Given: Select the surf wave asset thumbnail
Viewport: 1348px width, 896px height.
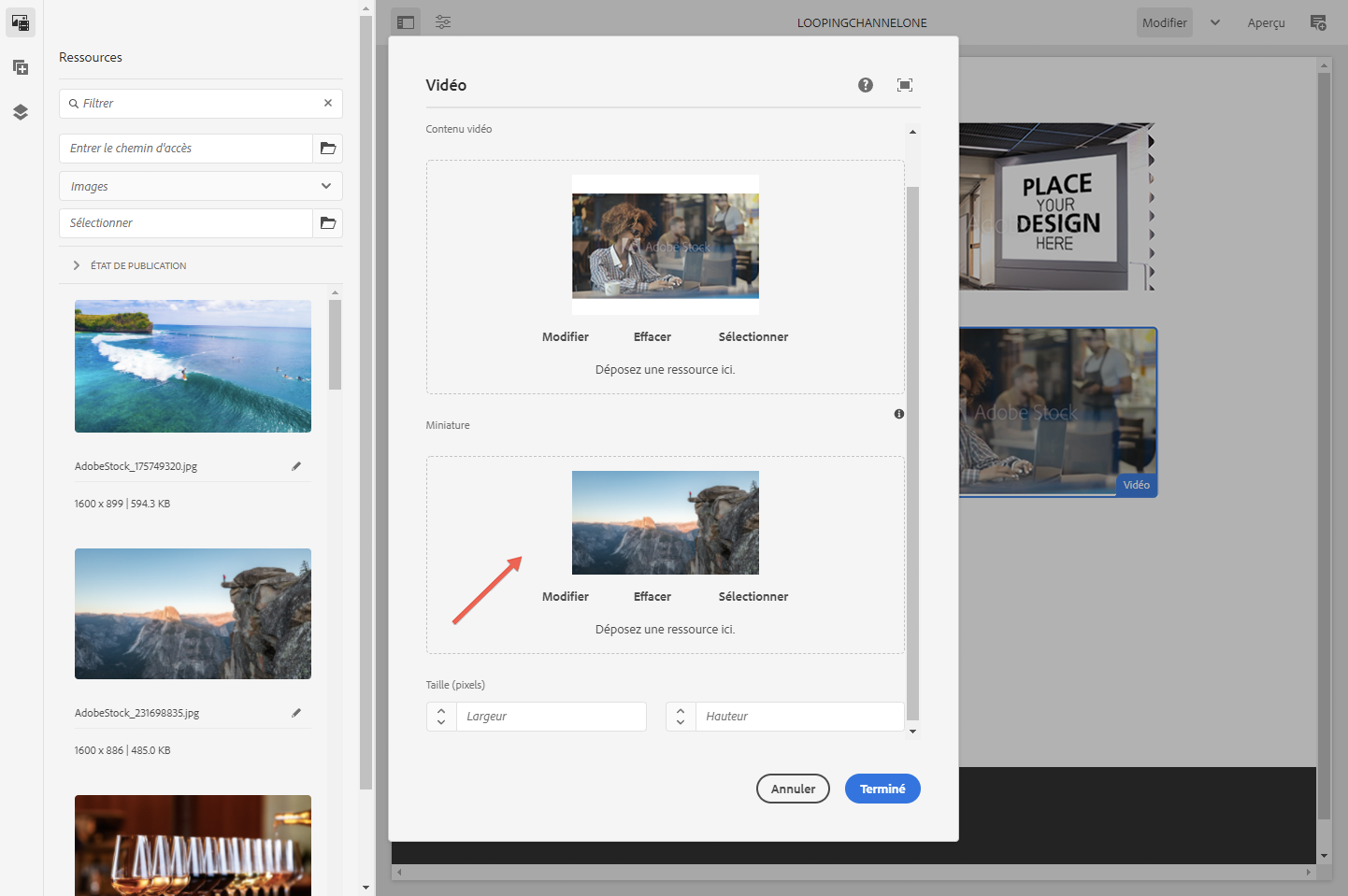Looking at the screenshot, I should tap(193, 366).
